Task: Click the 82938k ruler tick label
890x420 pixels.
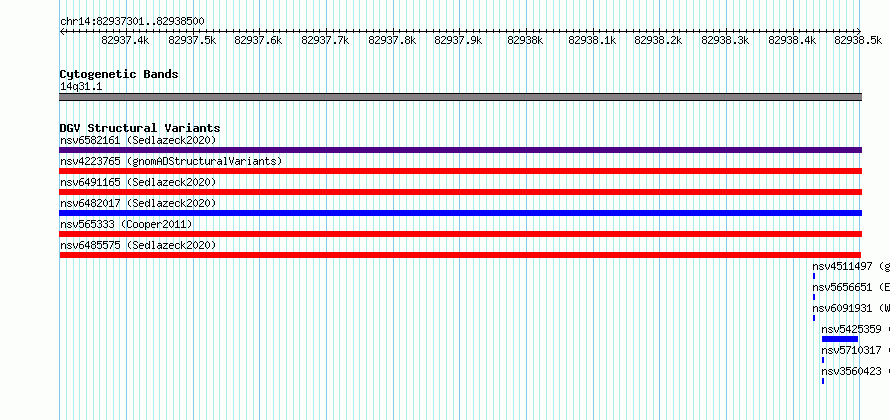Action: [x=525, y=40]
